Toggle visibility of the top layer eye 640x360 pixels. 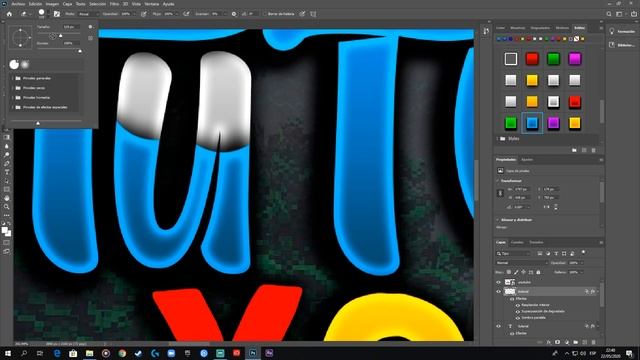click(498, 282)
